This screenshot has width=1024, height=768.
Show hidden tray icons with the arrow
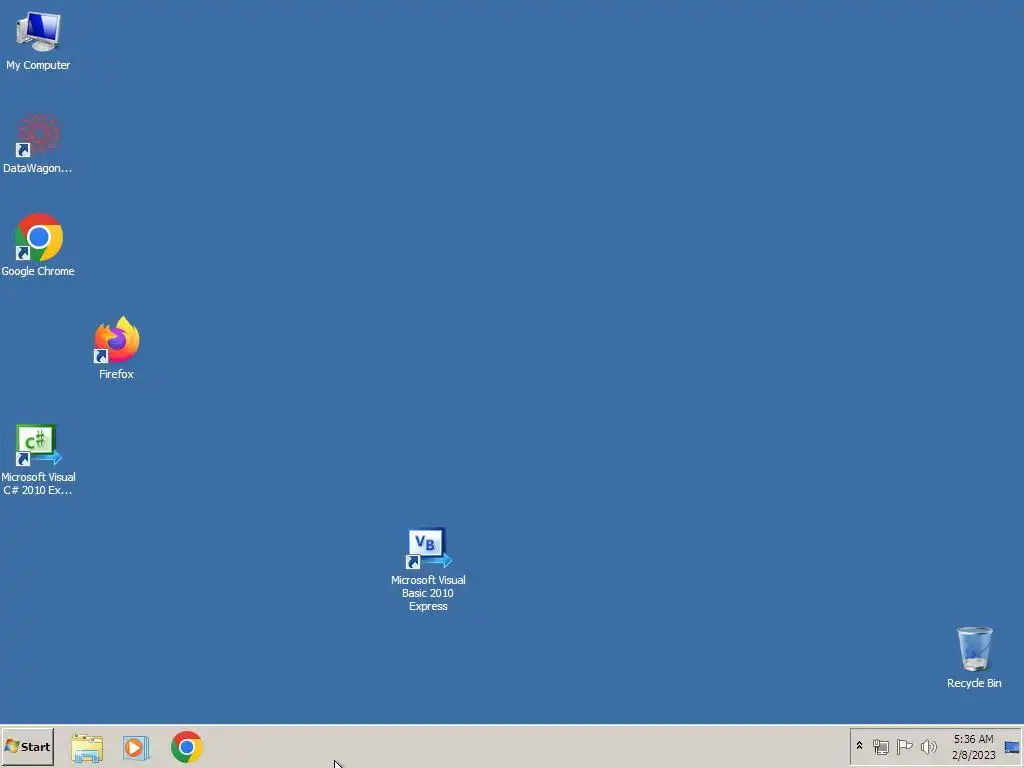click(x=859, y=746)
